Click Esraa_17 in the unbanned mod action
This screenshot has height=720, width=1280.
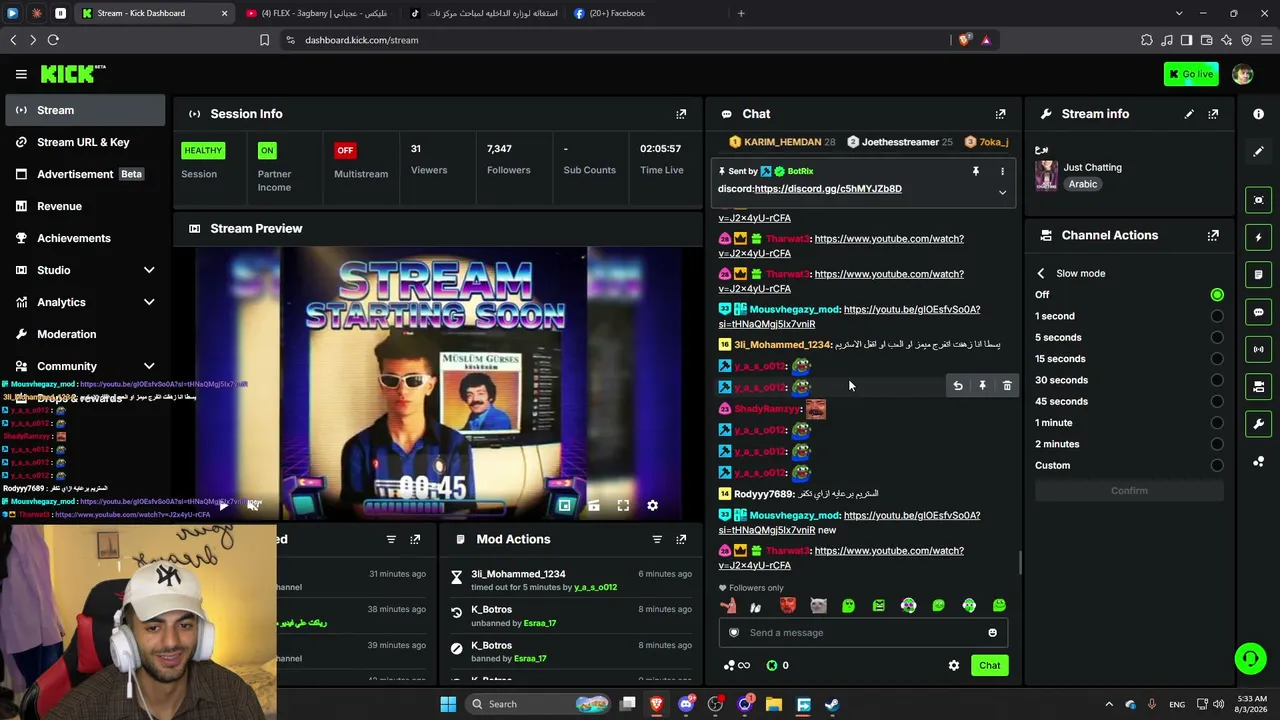click(x=539, y=623)
